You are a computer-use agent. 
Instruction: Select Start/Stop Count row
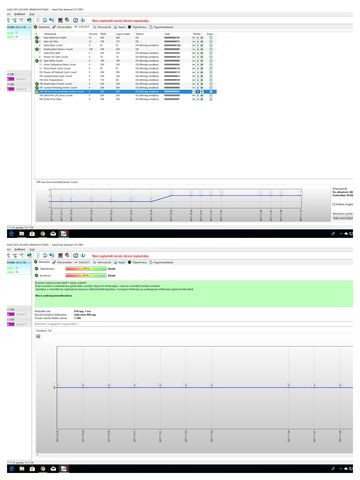pos(126,45)
